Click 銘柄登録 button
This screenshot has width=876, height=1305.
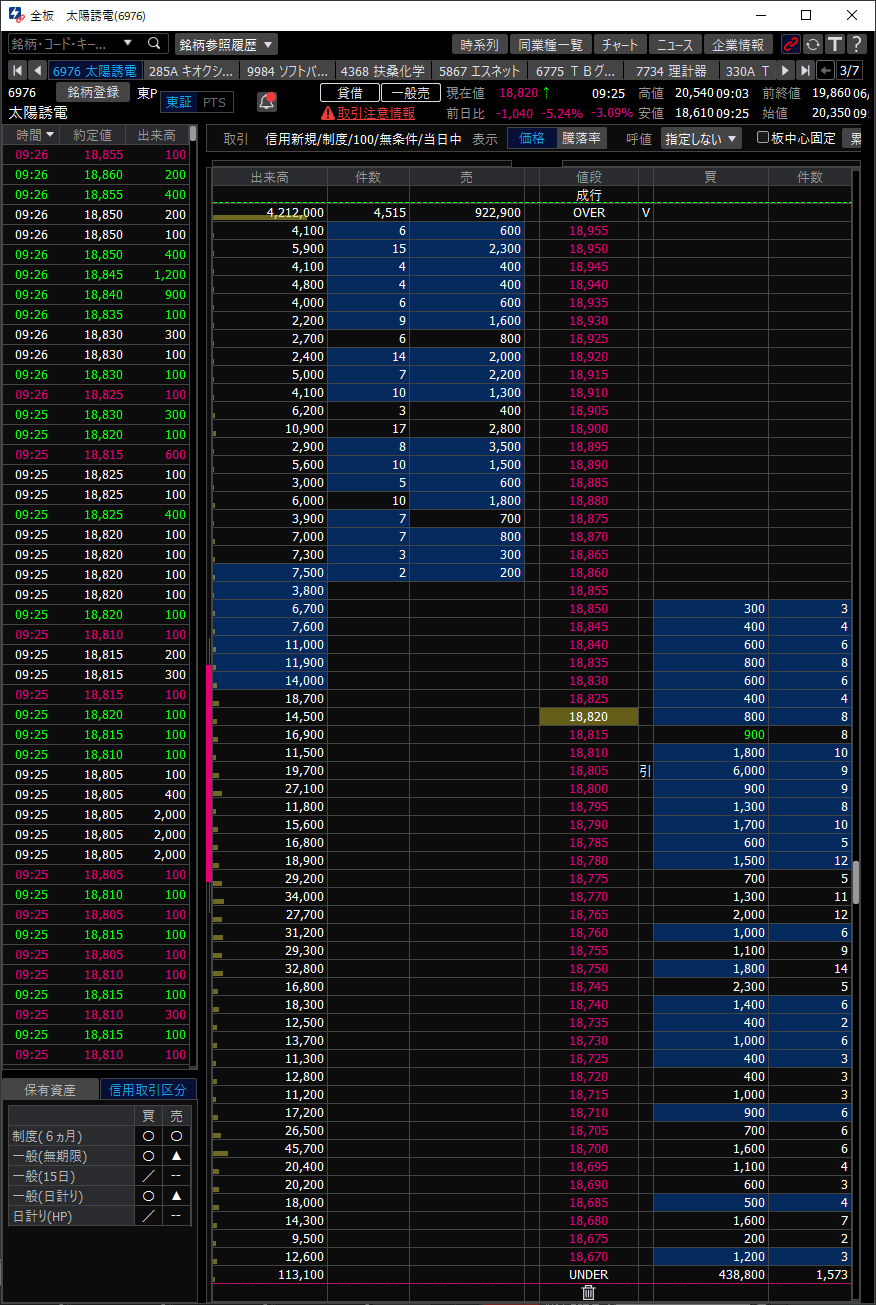pyautogui.click(x=93, y=92)
